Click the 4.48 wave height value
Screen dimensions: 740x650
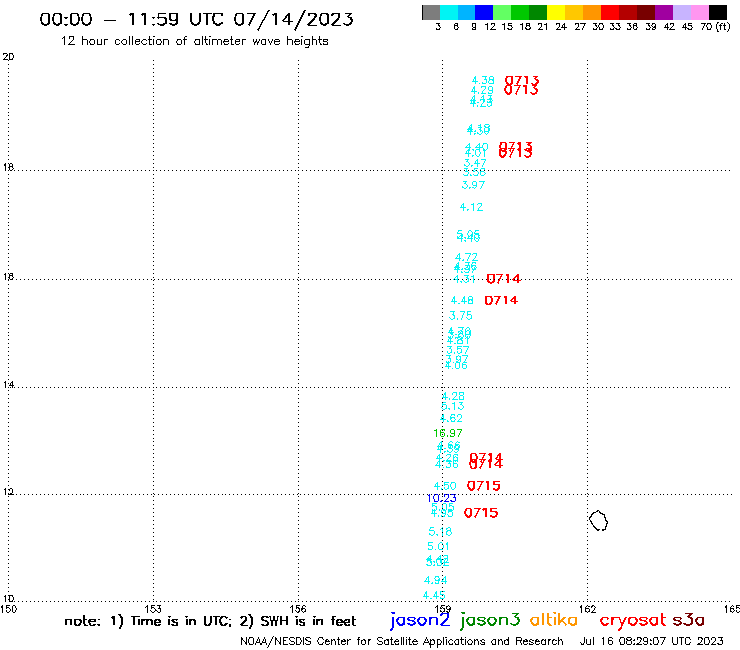pos(462,300)
